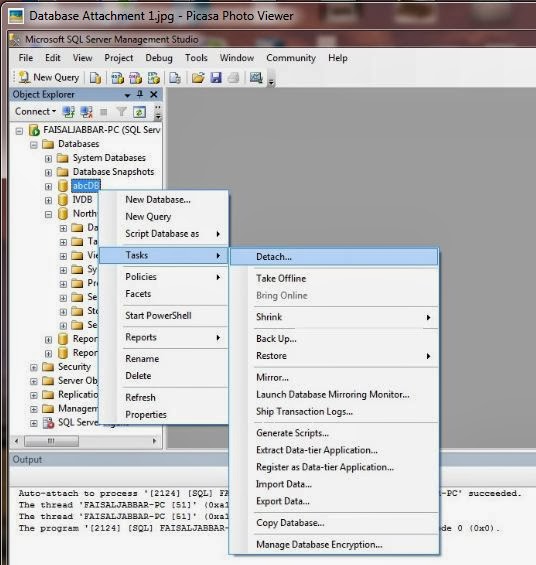Click the FAISALJABBAR-PC server icon
Image resolution: width=536 pixels, height=565 pixels.
click(x=34, y=130)
